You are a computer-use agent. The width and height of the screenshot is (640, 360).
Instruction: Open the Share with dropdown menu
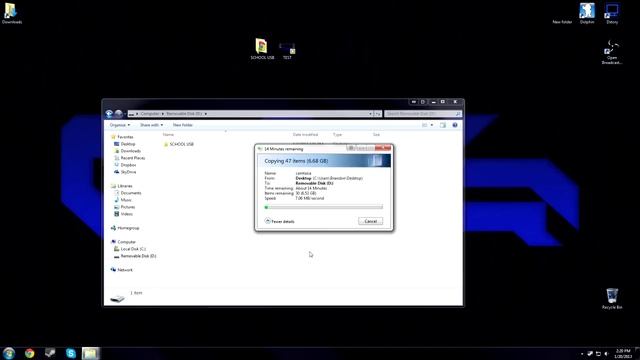[151, 125]
